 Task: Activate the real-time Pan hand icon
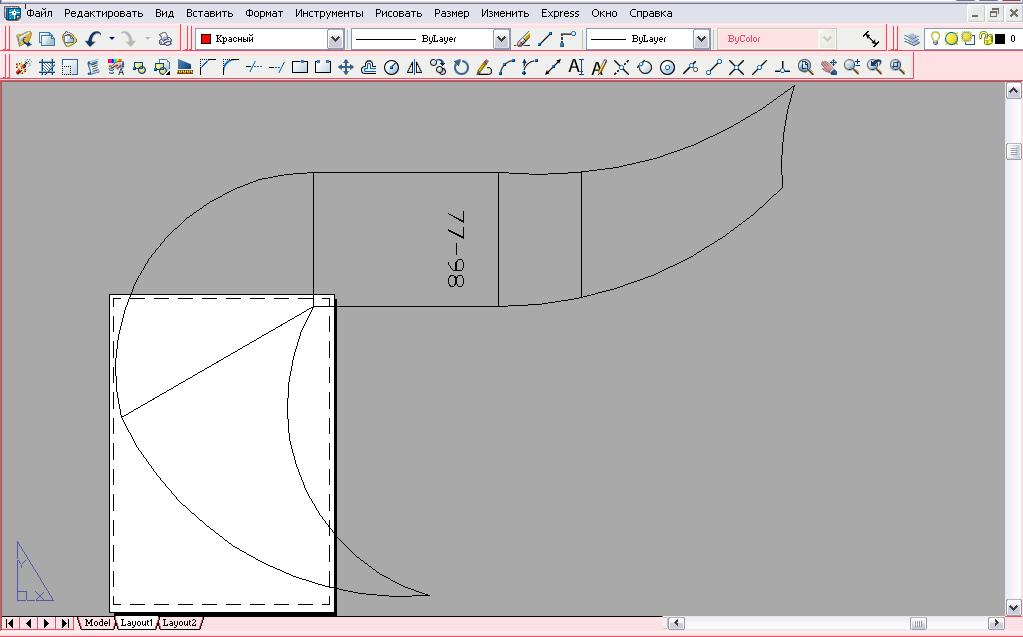829,67
